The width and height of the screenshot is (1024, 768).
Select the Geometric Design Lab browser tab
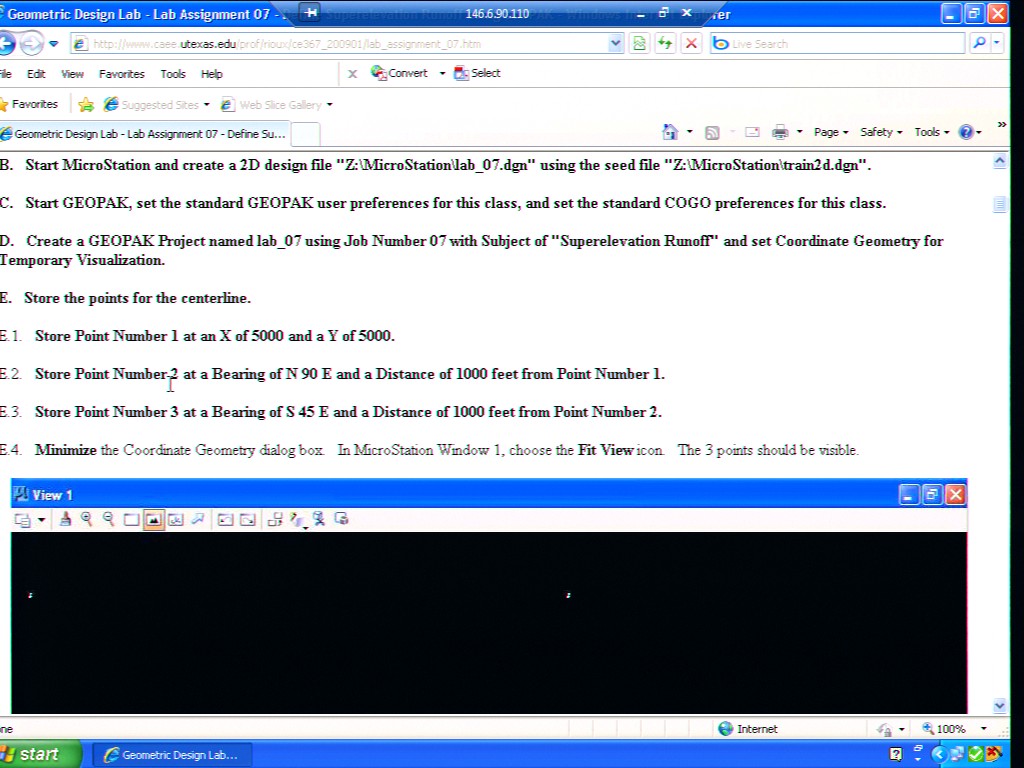coord(144,134)
